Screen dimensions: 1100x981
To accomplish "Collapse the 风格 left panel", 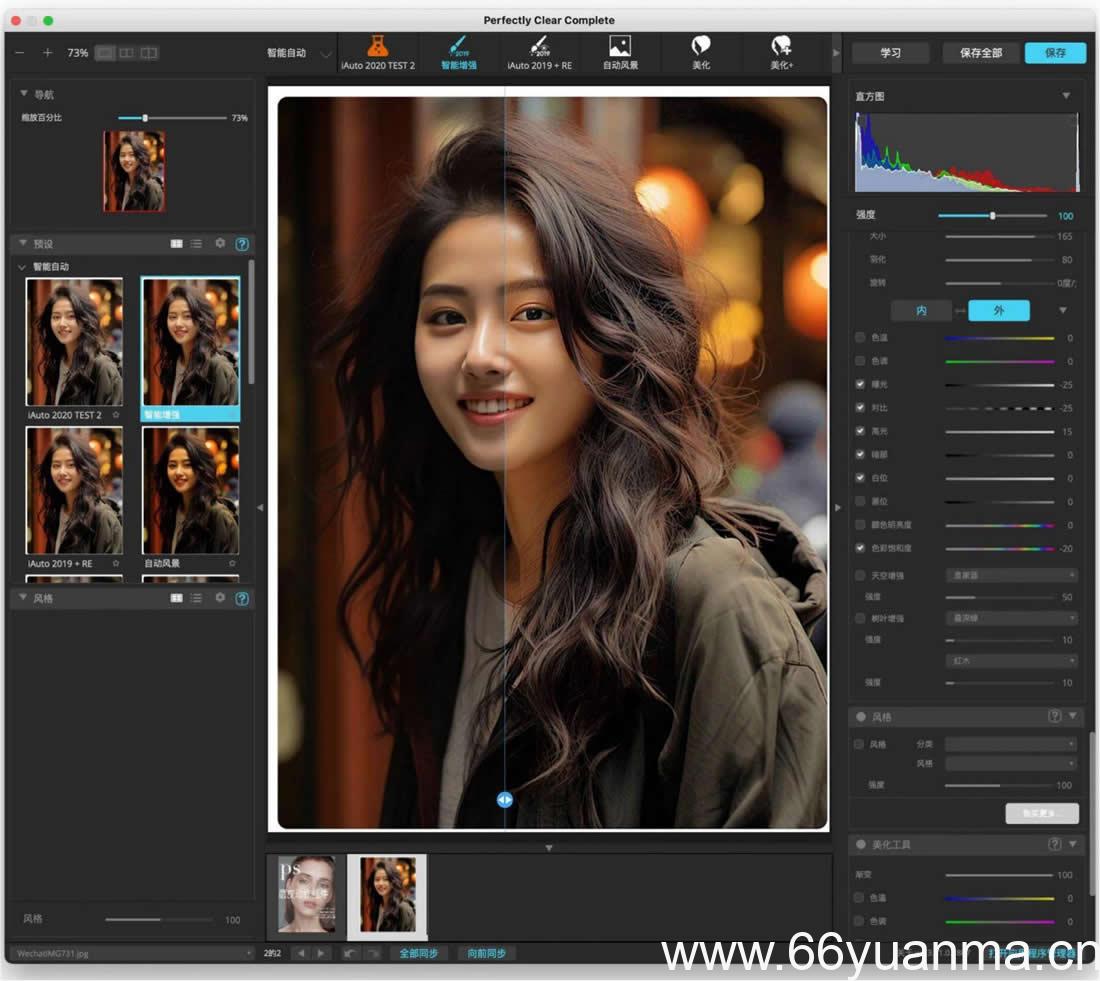I will coord(23,597).
